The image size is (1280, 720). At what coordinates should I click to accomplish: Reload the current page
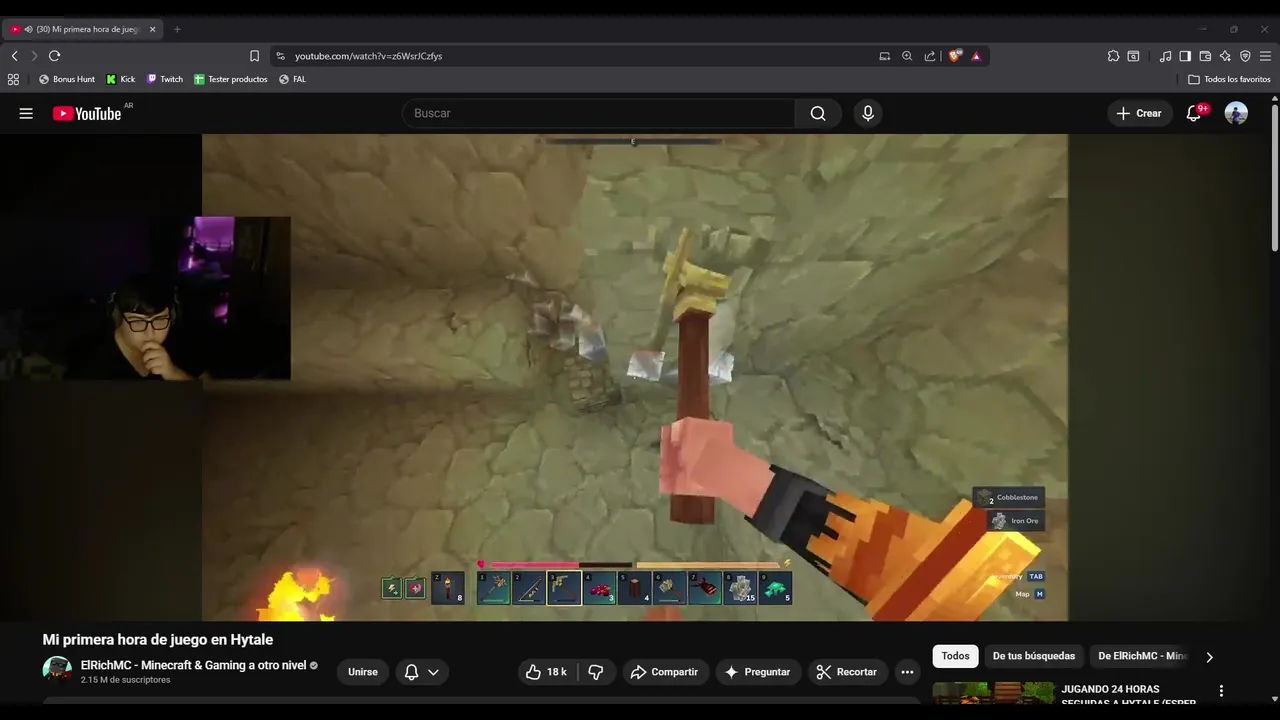(x=54, y=56)
